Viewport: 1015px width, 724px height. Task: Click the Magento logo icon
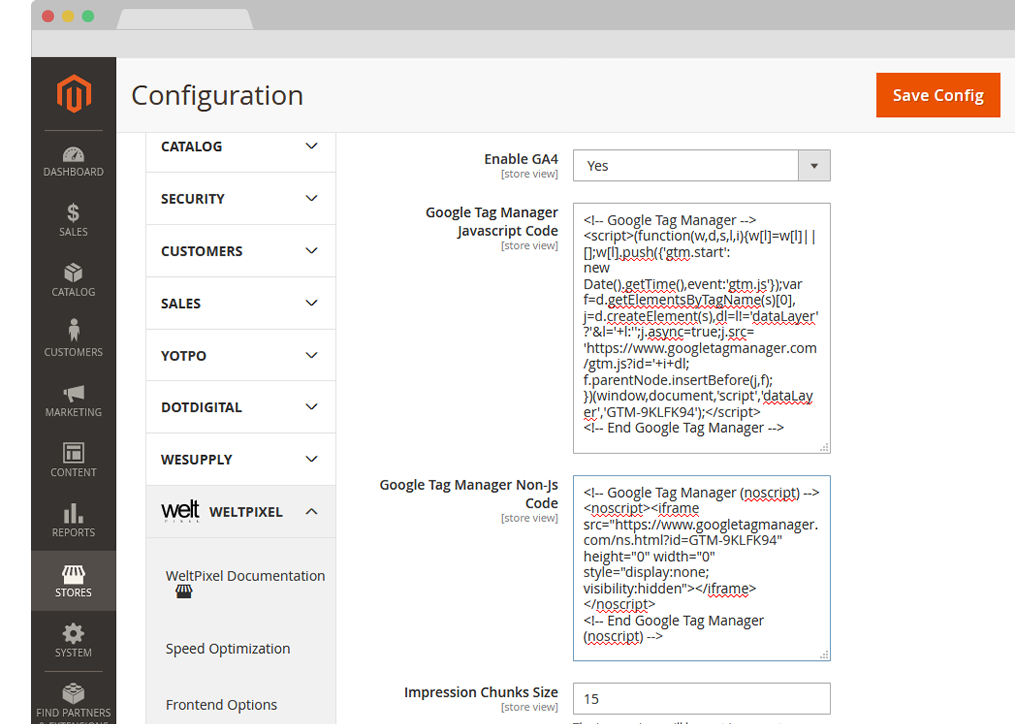[73, 95]
